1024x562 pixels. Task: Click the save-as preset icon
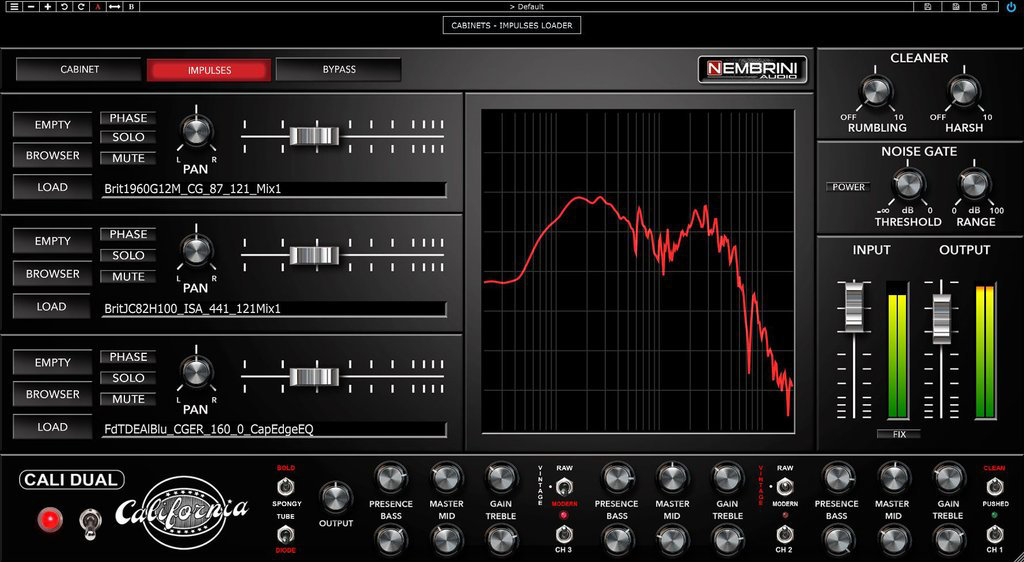click(956, 7)
